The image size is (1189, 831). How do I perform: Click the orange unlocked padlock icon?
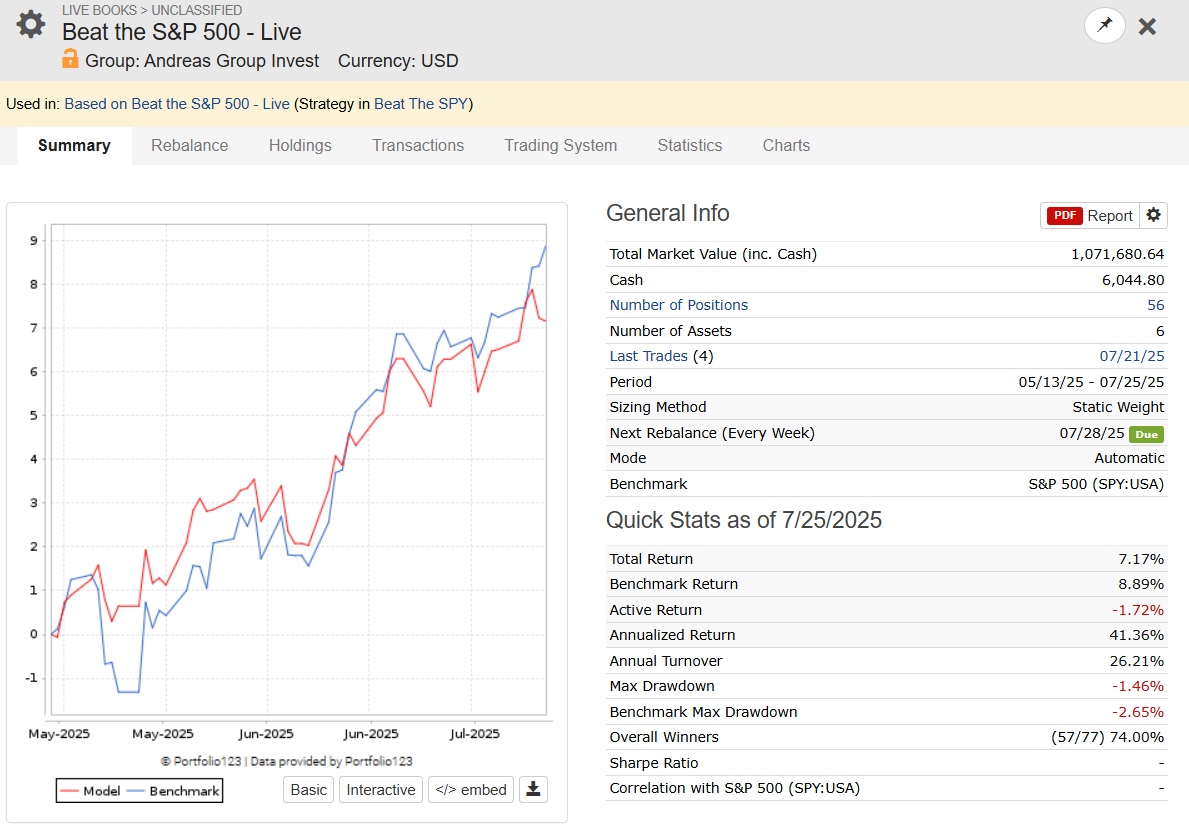pos(70,58)
